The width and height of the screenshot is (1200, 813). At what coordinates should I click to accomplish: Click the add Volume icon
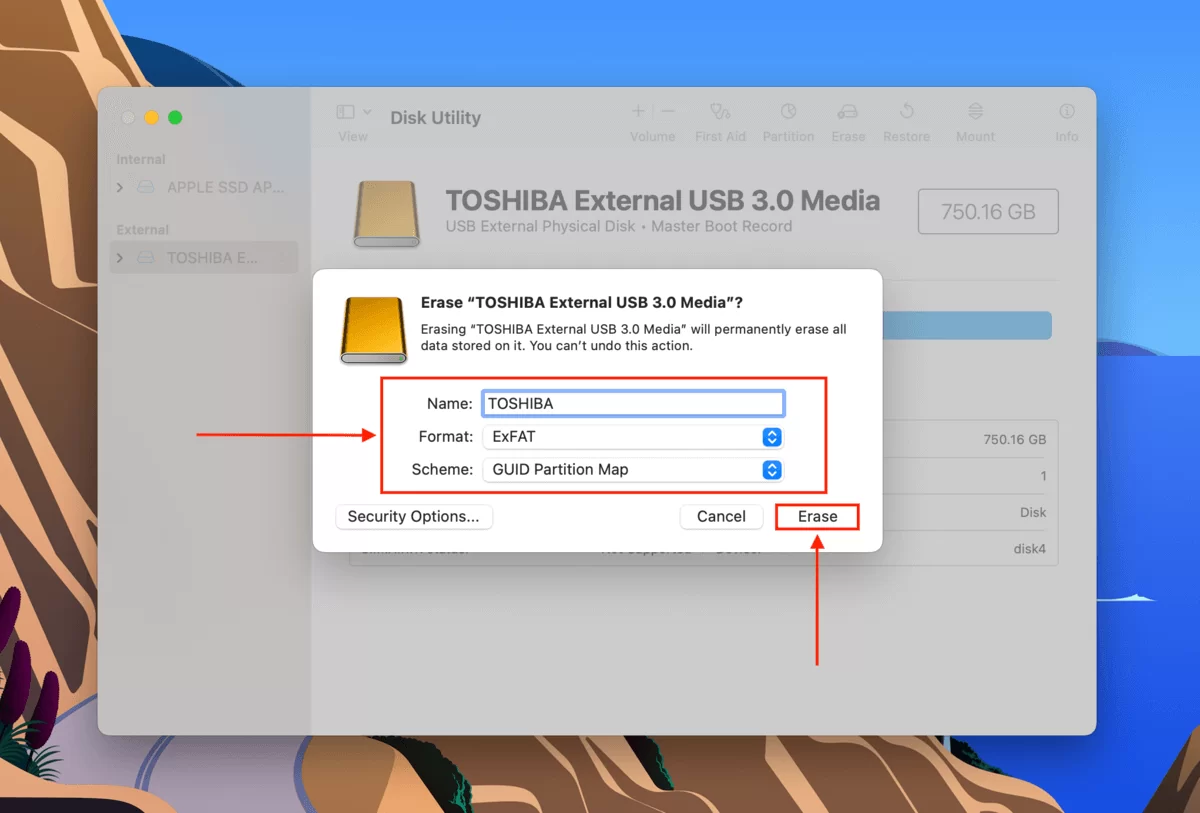tap(637, 111)
